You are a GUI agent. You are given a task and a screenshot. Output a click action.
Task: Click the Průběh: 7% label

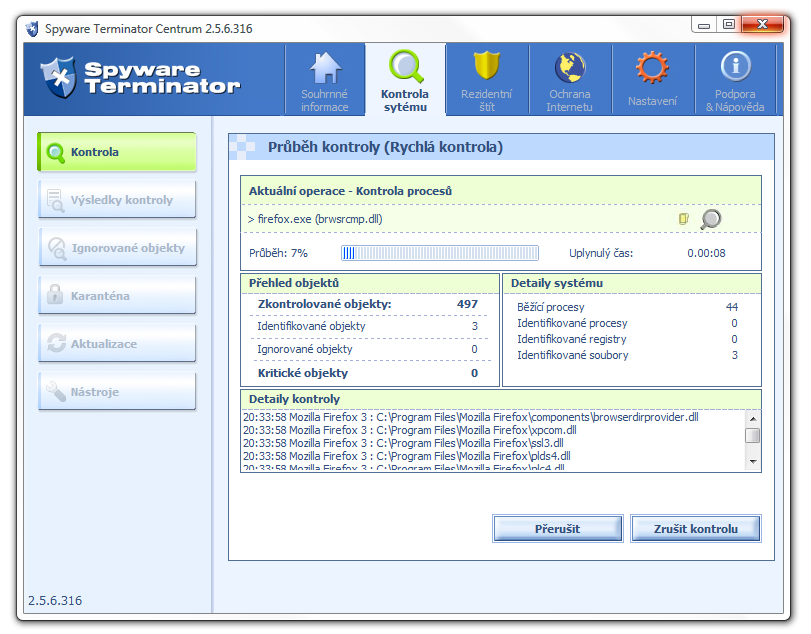coord(278,253)
